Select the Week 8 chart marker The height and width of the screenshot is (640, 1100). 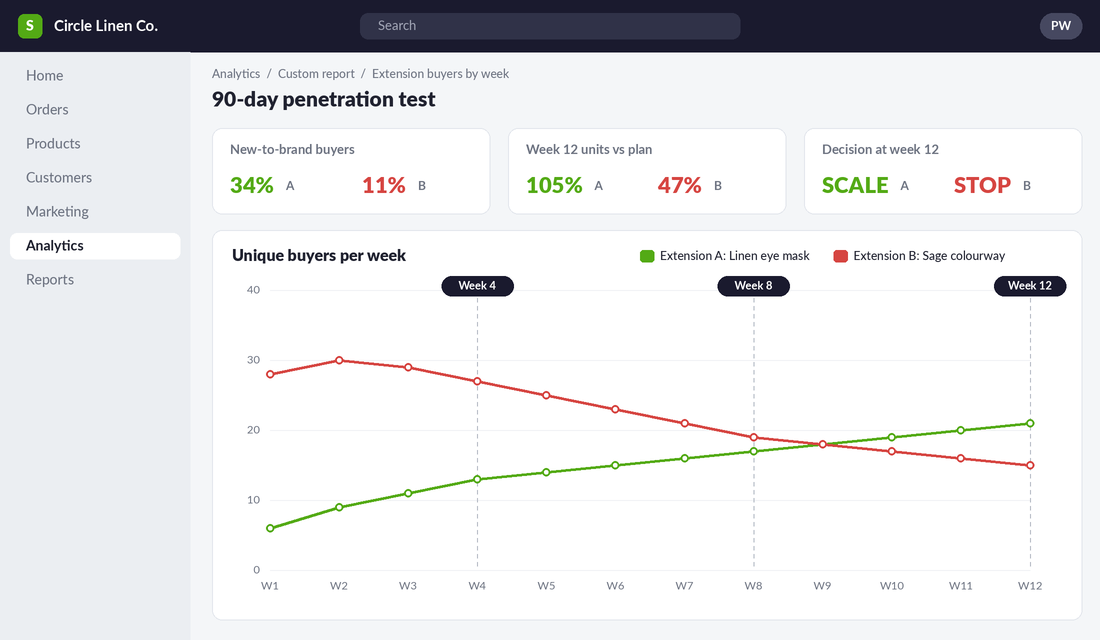click(753, 286)
